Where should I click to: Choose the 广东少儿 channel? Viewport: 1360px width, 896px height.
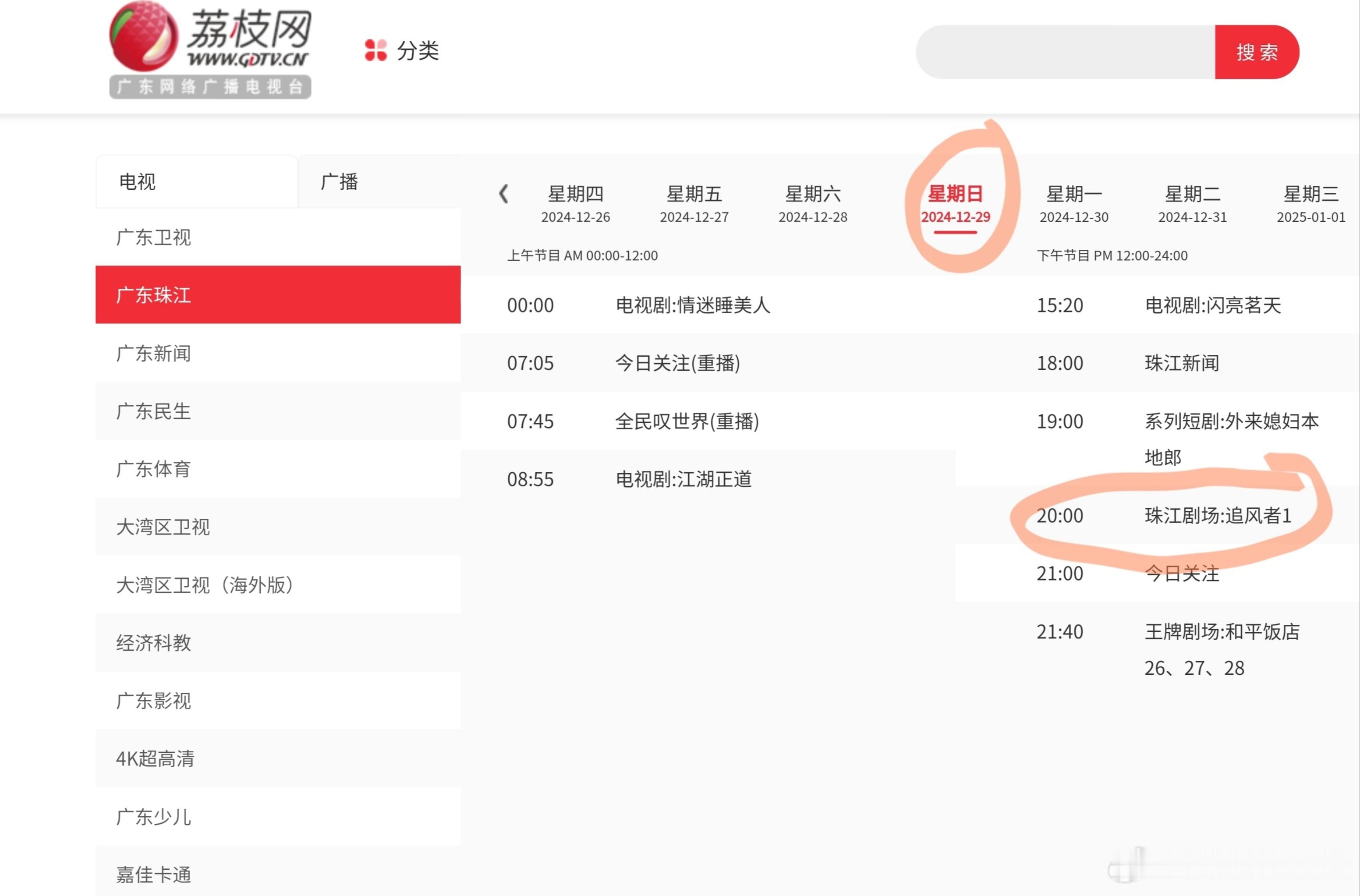click(278, 817)
